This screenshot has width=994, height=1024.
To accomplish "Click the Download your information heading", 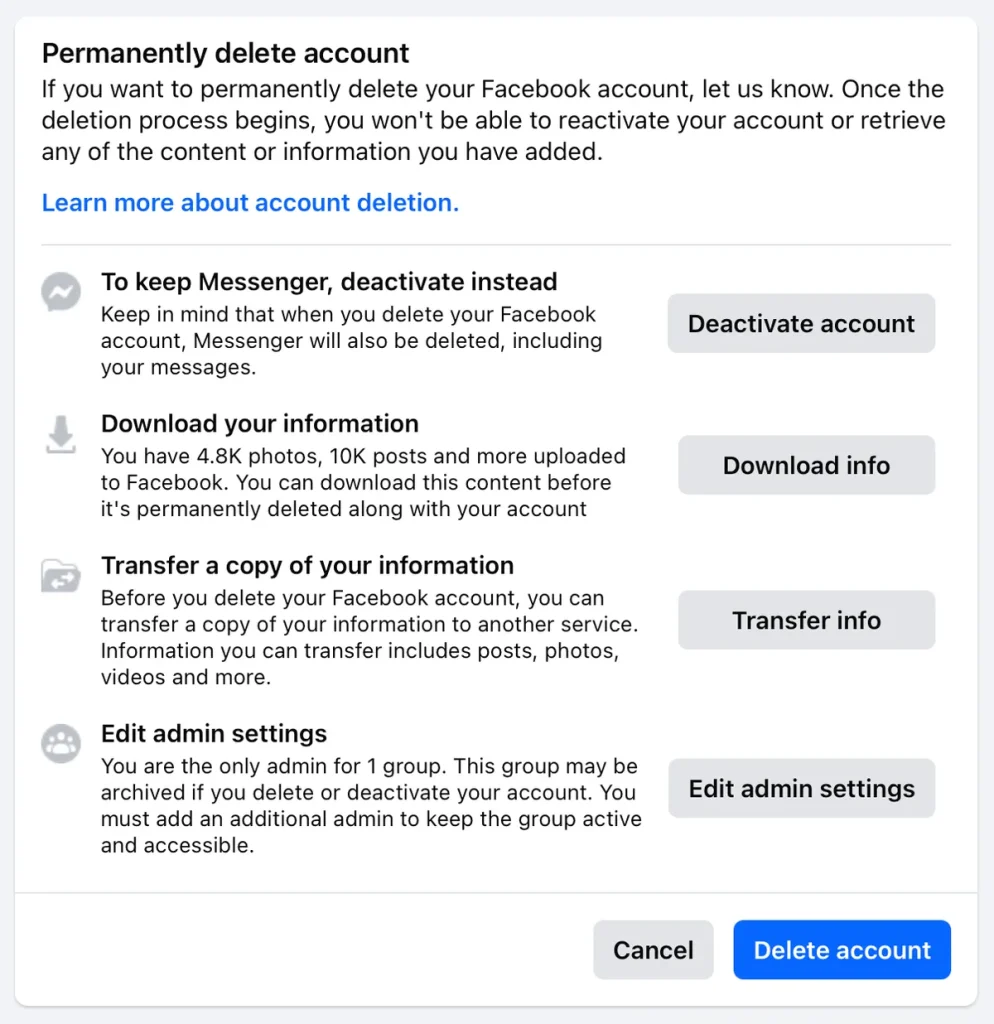I will 259,424.
